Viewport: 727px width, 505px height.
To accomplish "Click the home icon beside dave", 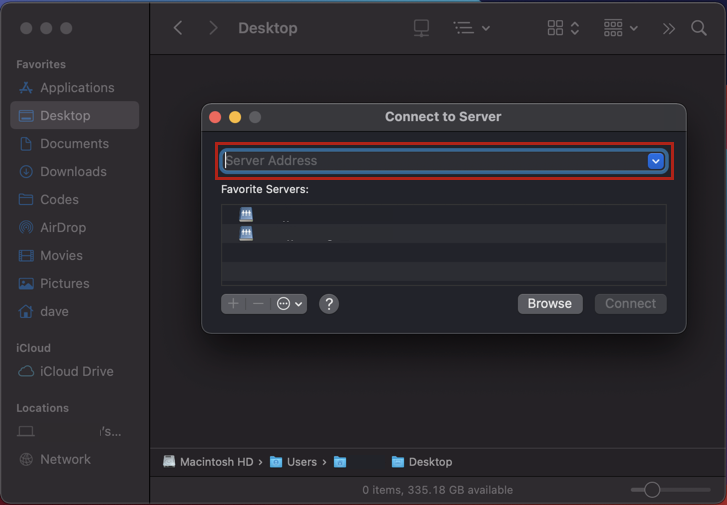I will point(26,311).
